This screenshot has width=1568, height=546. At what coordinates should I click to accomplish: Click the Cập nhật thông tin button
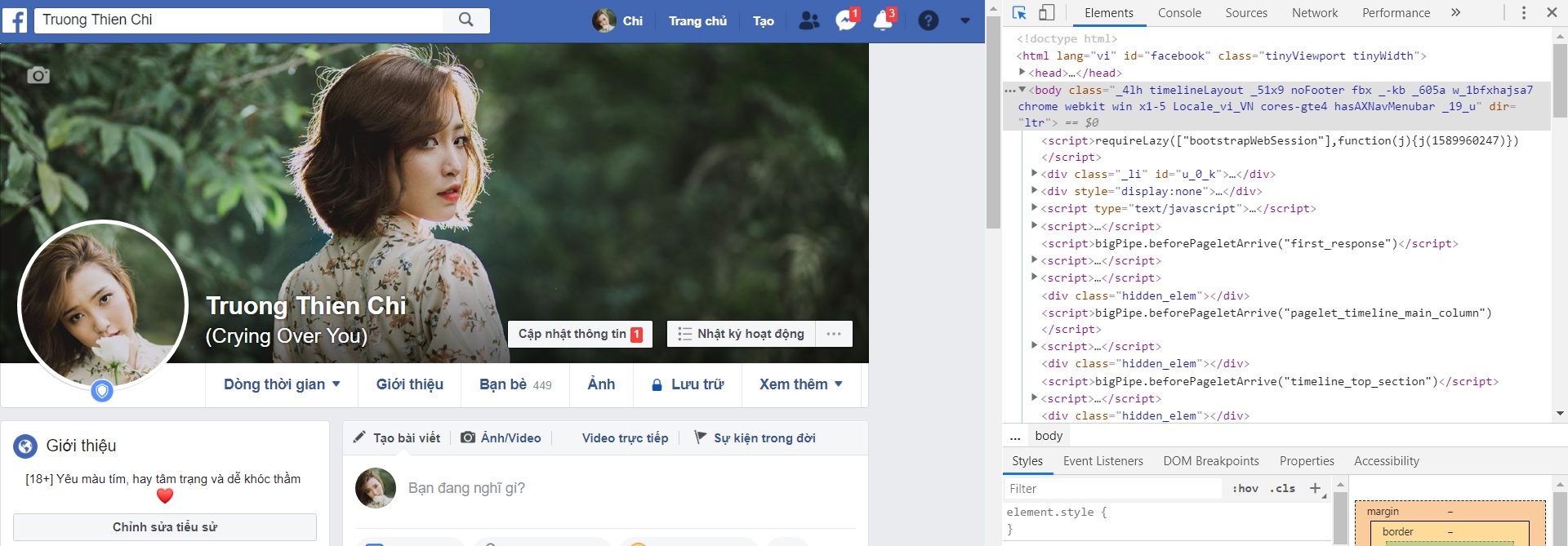pyautogui.click(x=580, y=334)
